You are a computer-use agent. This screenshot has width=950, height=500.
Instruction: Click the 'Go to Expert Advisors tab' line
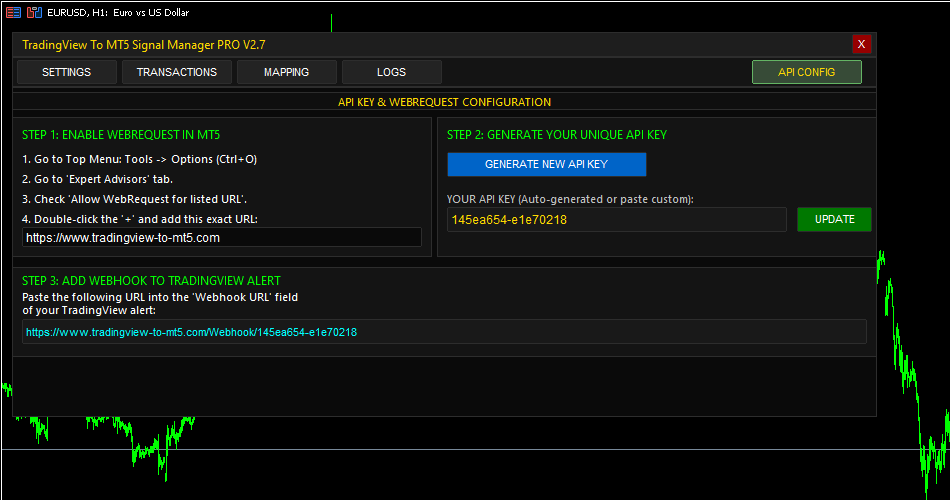[x=98, y=179]
